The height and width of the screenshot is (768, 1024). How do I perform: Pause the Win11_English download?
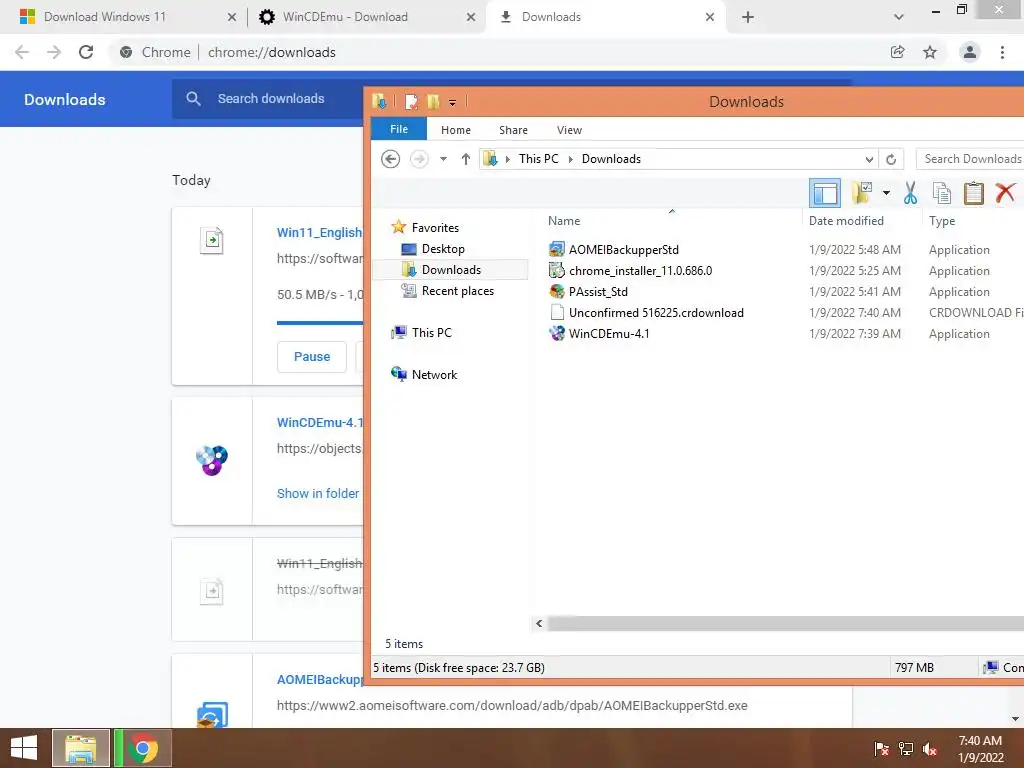312,357
